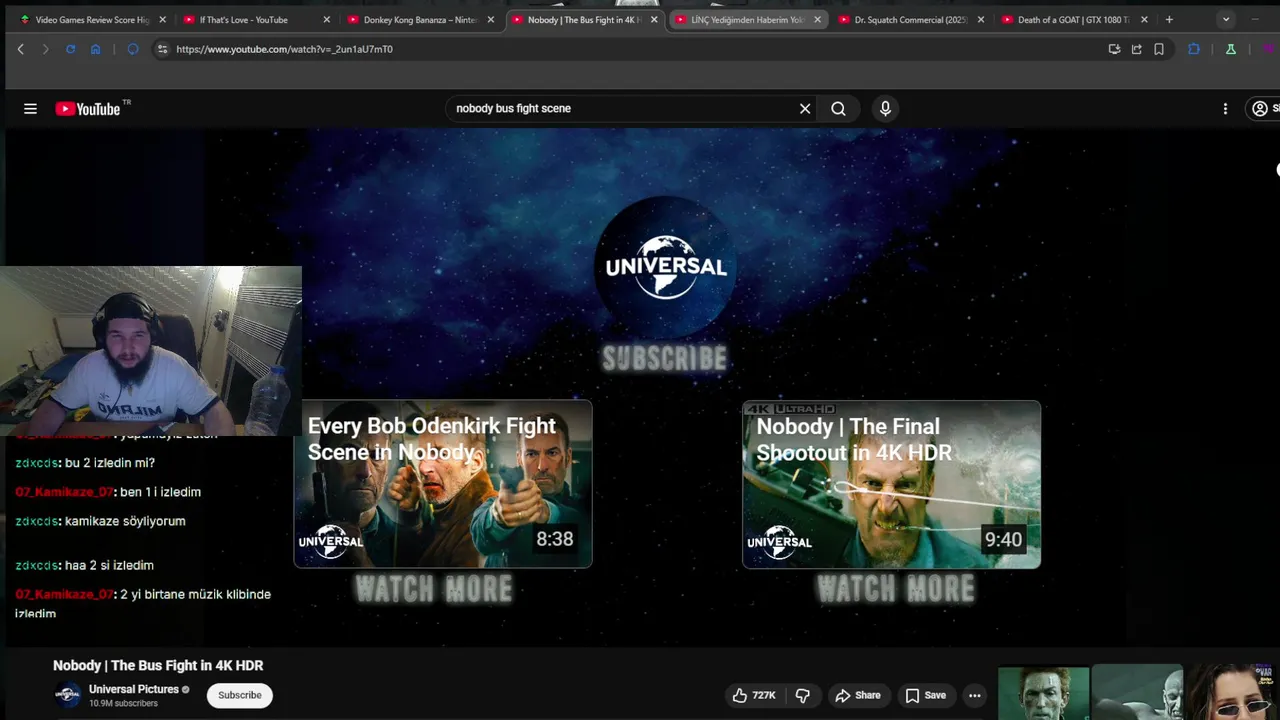
Task: Click the cast/install icon in address bar
Action: (1114, 49)
